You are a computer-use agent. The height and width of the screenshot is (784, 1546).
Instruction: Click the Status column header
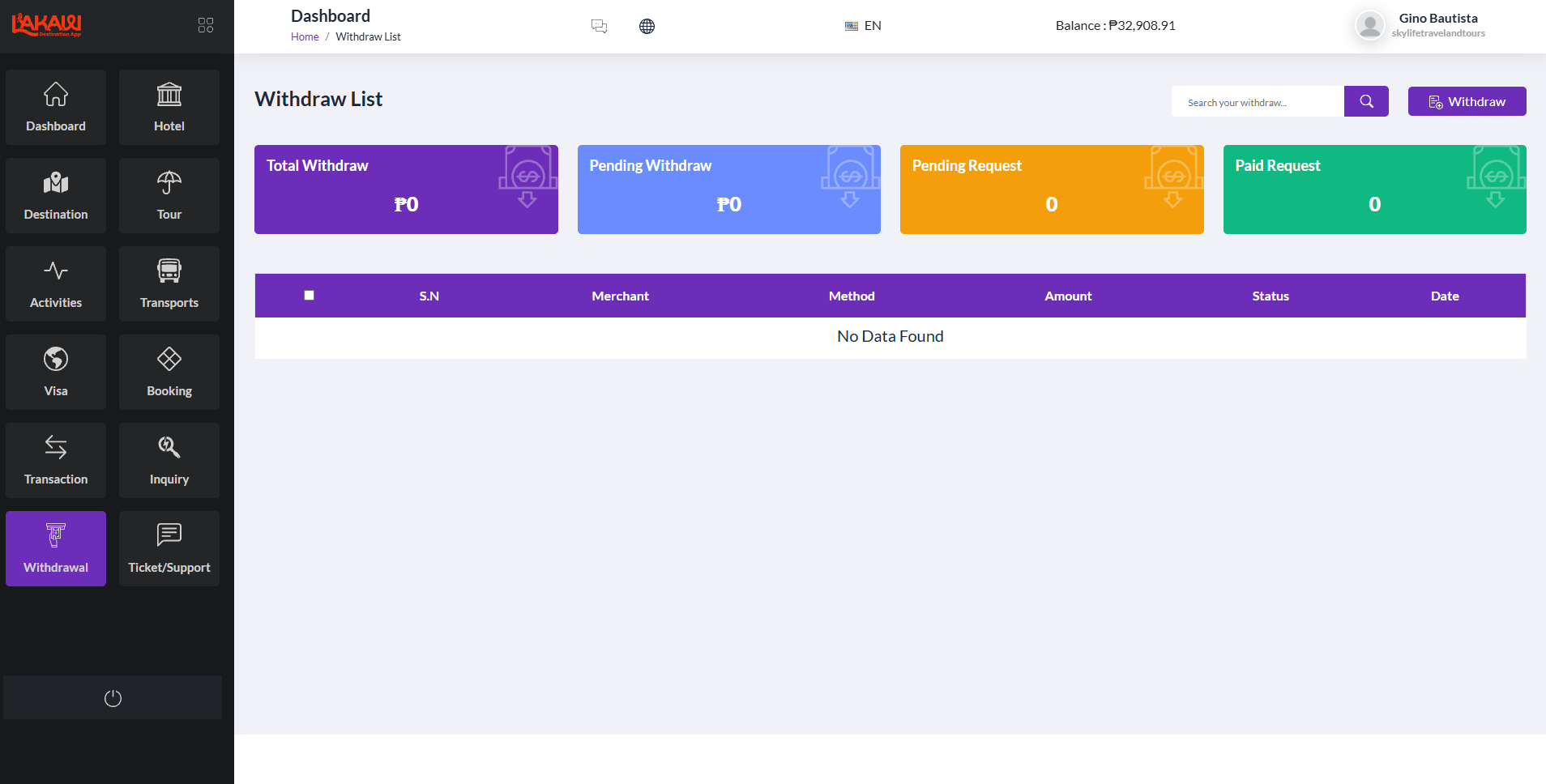1271,296
